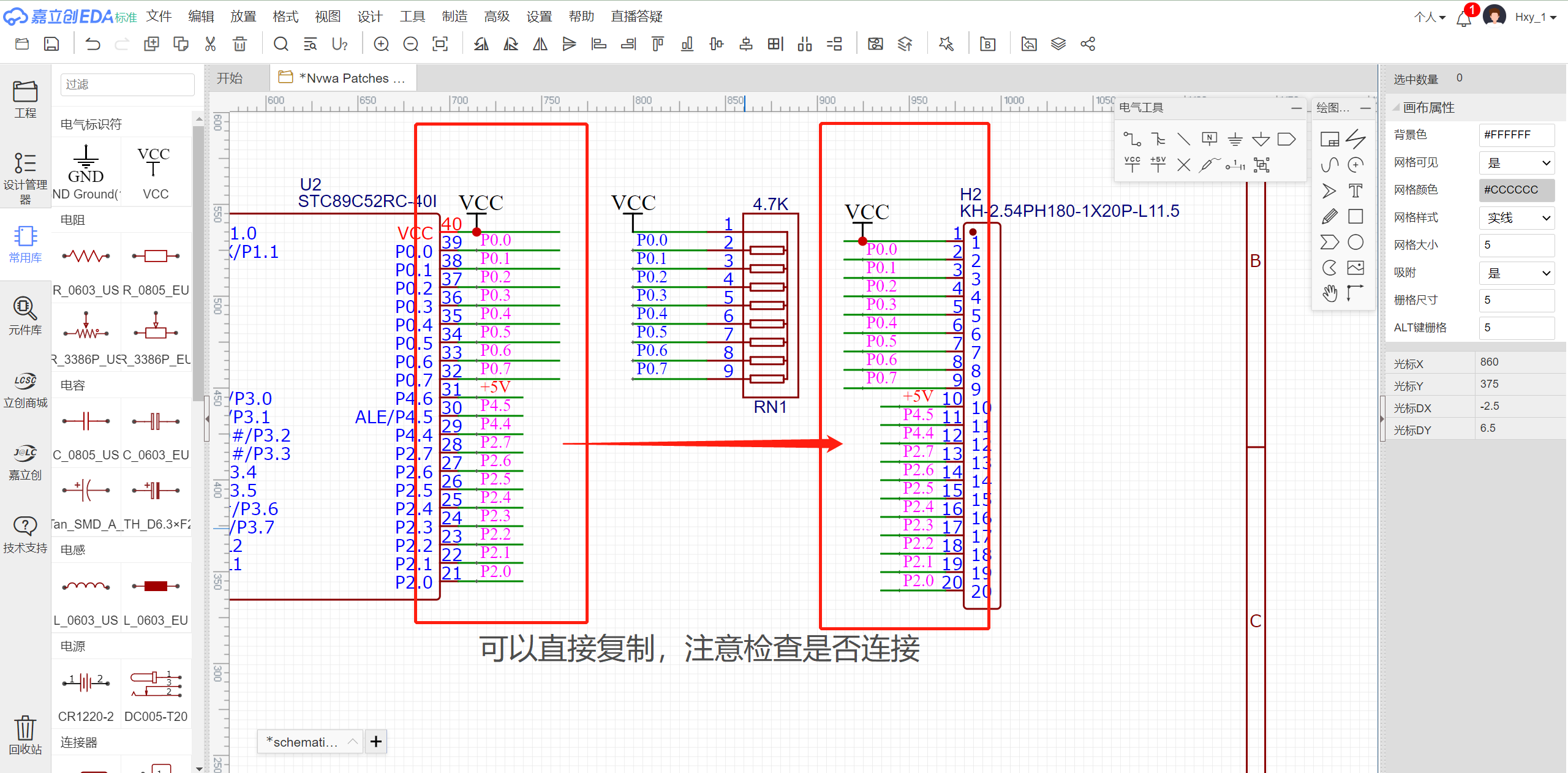Pick the hand drag tool
The width and height of the screenshot is (1568, 773).
[1330, 293]
